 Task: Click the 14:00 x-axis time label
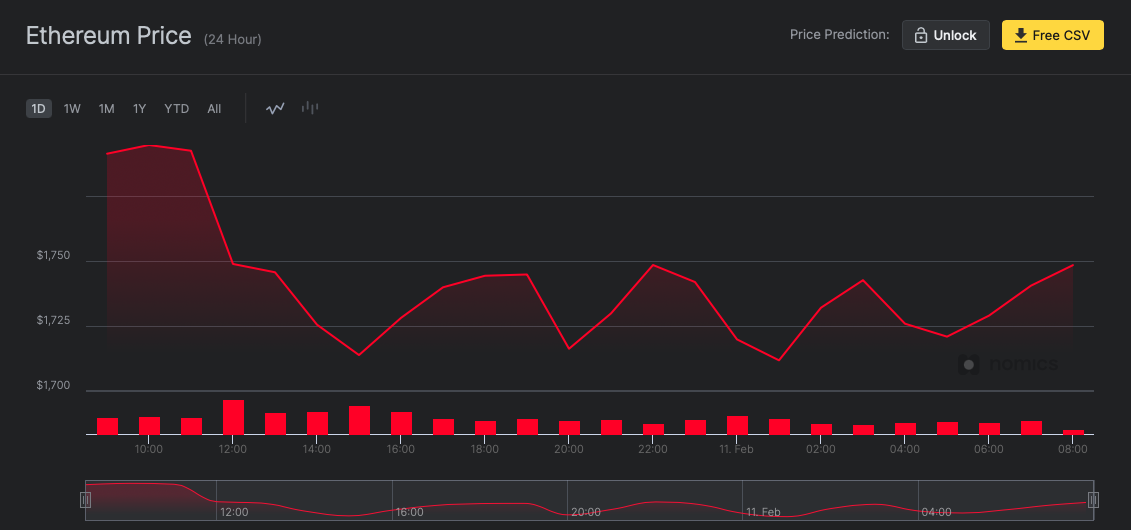click(317, 449)
